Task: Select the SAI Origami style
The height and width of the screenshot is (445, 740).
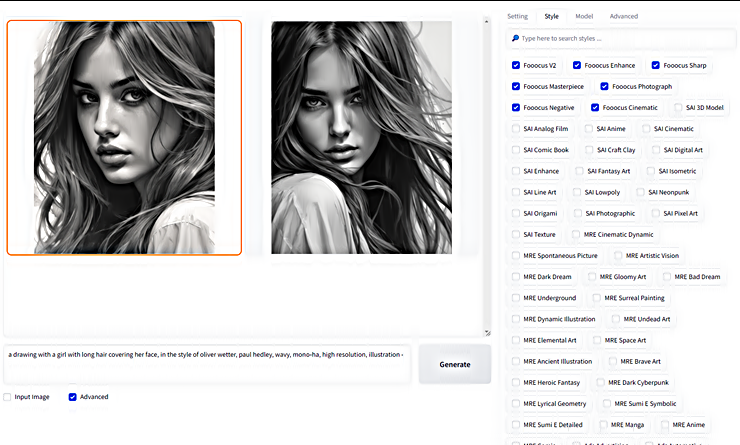Action: tap(516, 213)
